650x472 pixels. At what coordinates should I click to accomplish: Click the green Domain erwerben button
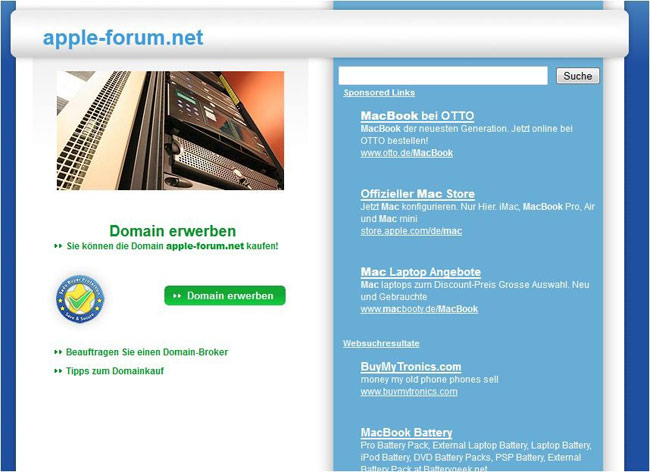225,295
